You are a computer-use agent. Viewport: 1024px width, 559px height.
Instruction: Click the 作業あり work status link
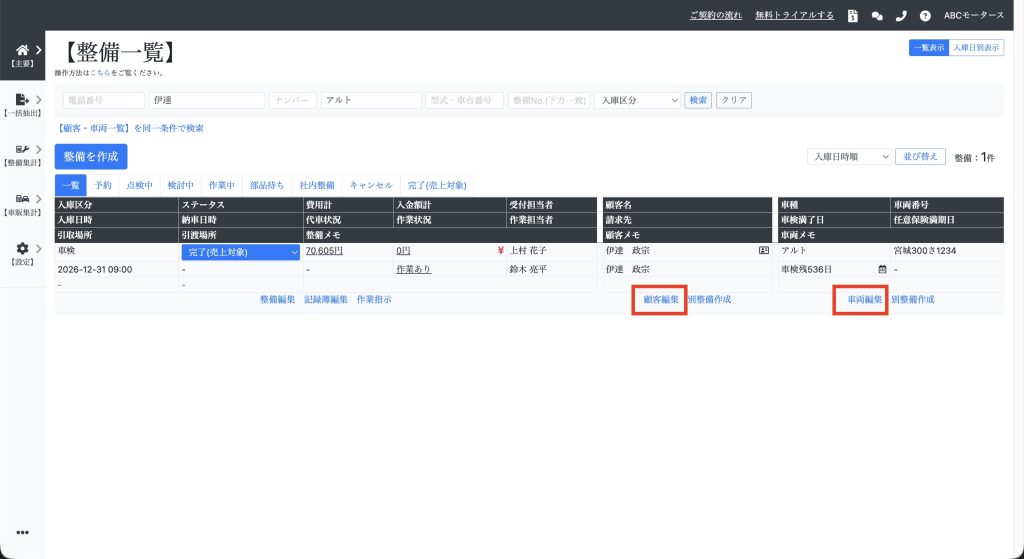click(x=413, y=269)
